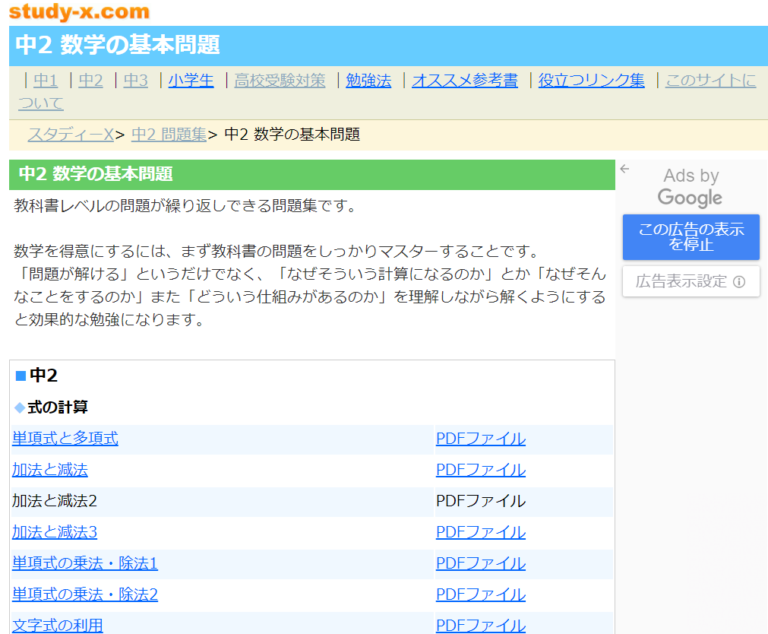Screen dimensions: 768x634
Task: Open the 中1 navigation link
Action: pos(46,80)
